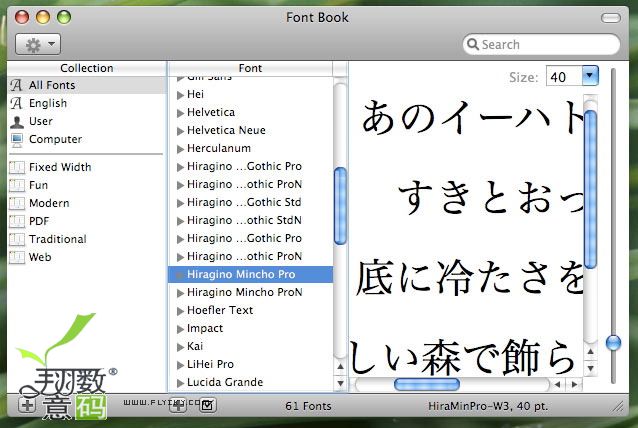This screenshot has width=638, height=428.
Task: Select the Computer collection icon
Action: pos(17,140)
